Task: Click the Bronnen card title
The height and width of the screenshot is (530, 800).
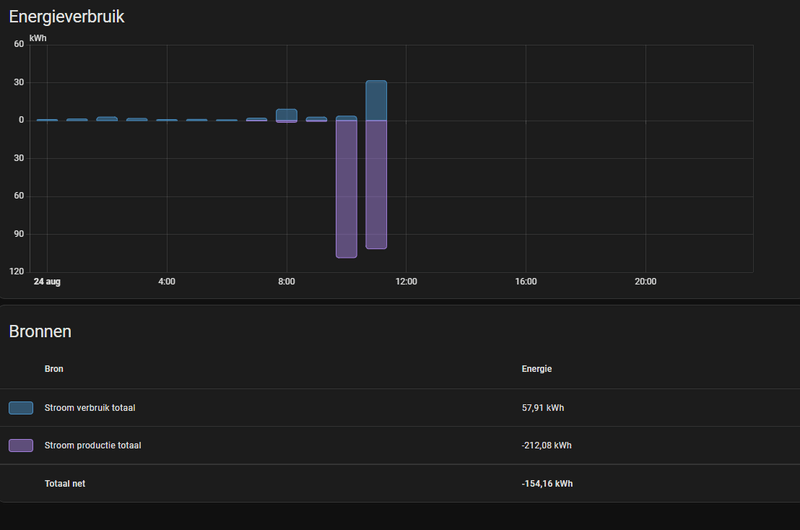Action: (40, 332)
